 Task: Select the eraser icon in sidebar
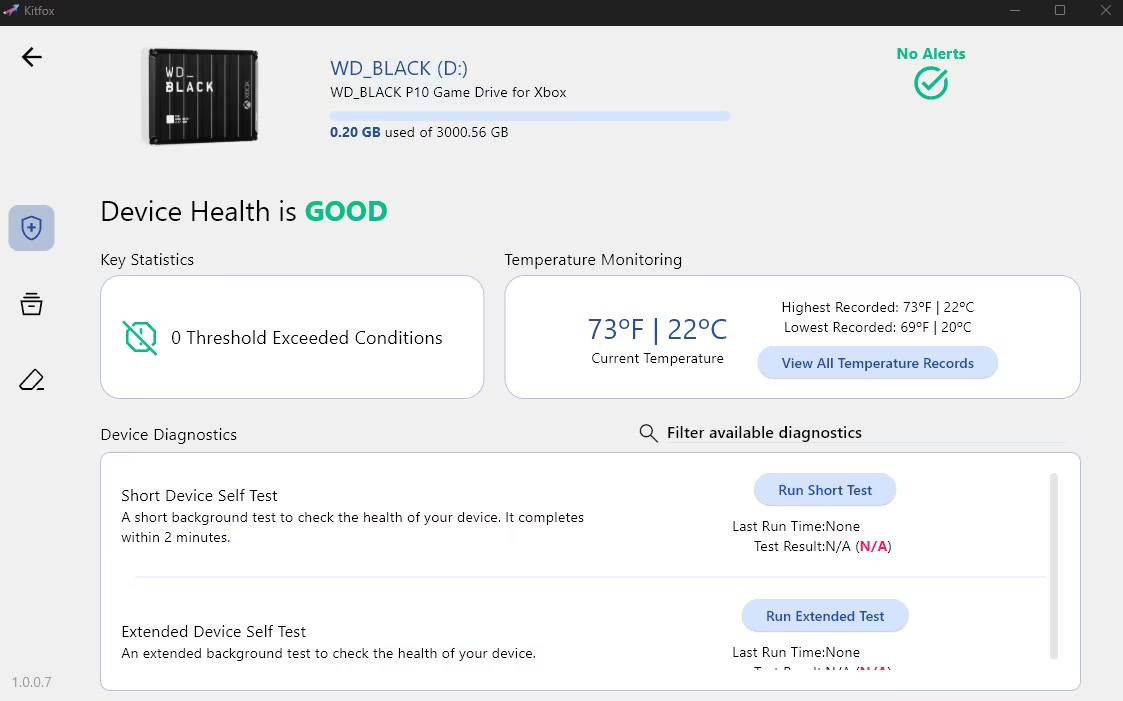pyautogui.click(x=32, y=380)
